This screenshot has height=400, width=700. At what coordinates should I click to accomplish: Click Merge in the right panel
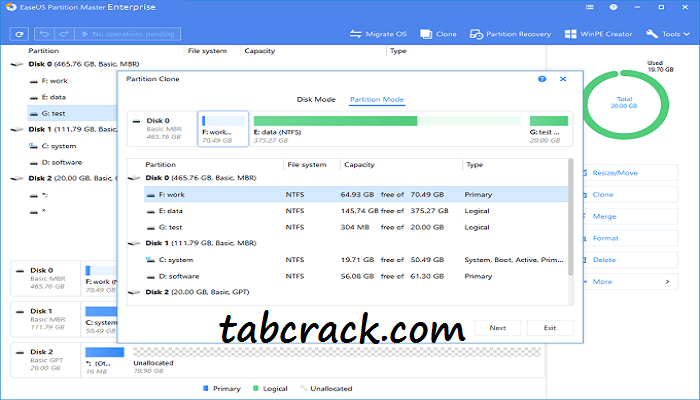click(630, 217)
